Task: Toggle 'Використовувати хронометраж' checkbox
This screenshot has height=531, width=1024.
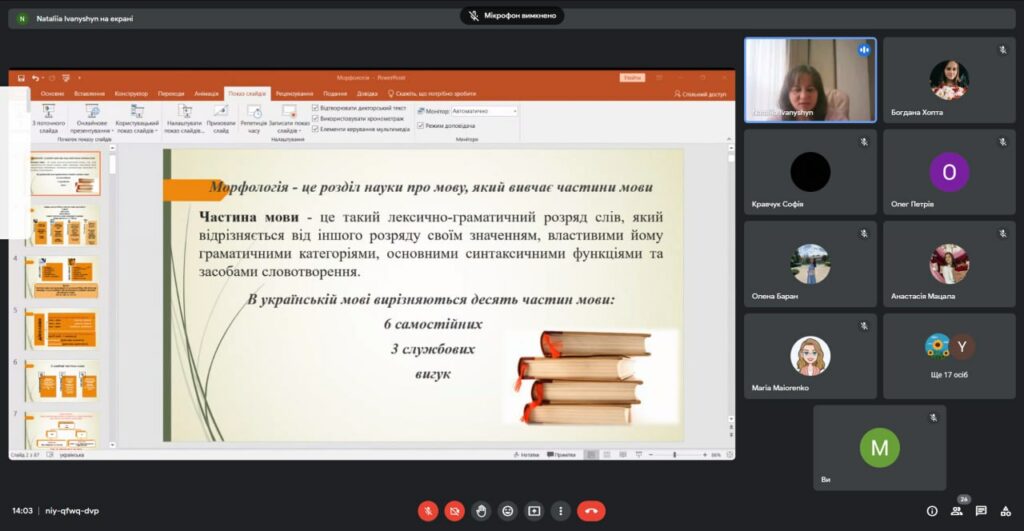Action: (316, 118)
